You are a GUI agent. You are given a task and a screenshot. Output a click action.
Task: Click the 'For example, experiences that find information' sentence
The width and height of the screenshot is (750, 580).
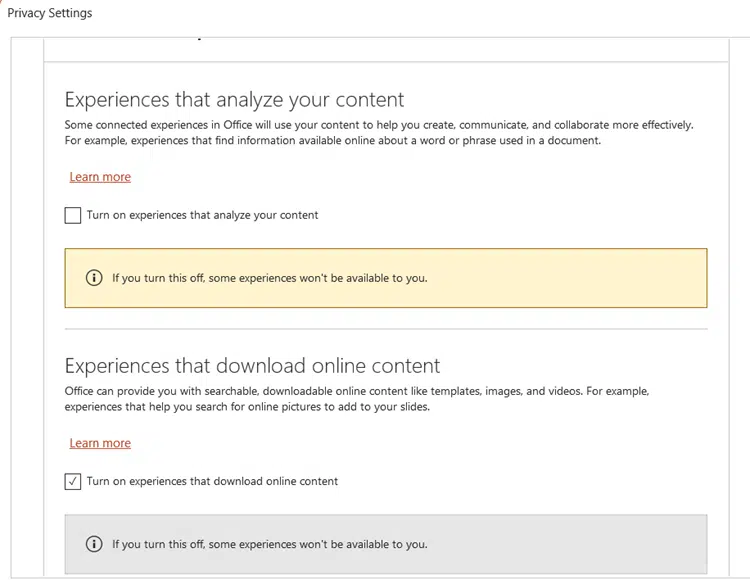332,141
